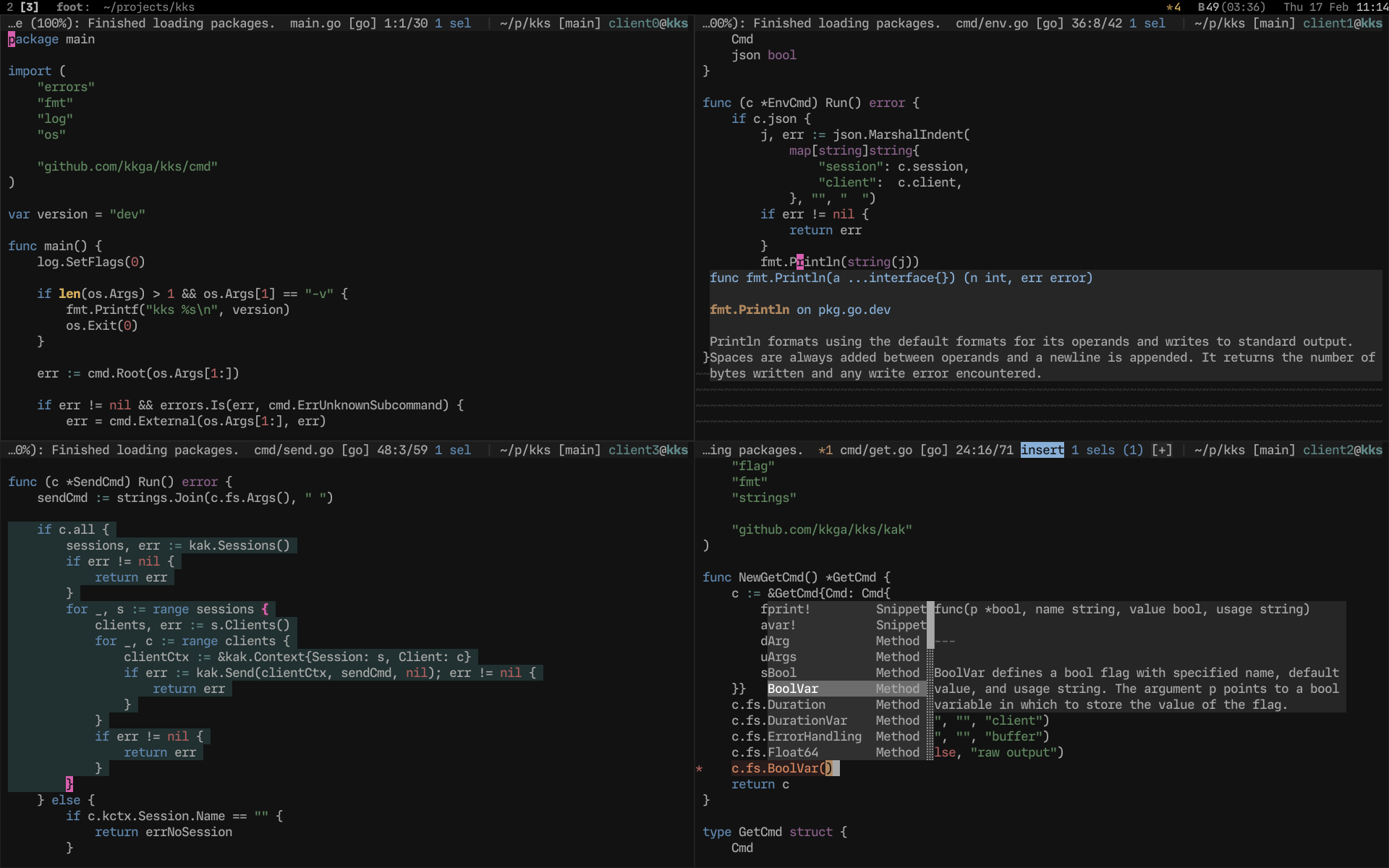
Task: Click cmd/env.go filename in the modeline
Action: pos(991,23)
